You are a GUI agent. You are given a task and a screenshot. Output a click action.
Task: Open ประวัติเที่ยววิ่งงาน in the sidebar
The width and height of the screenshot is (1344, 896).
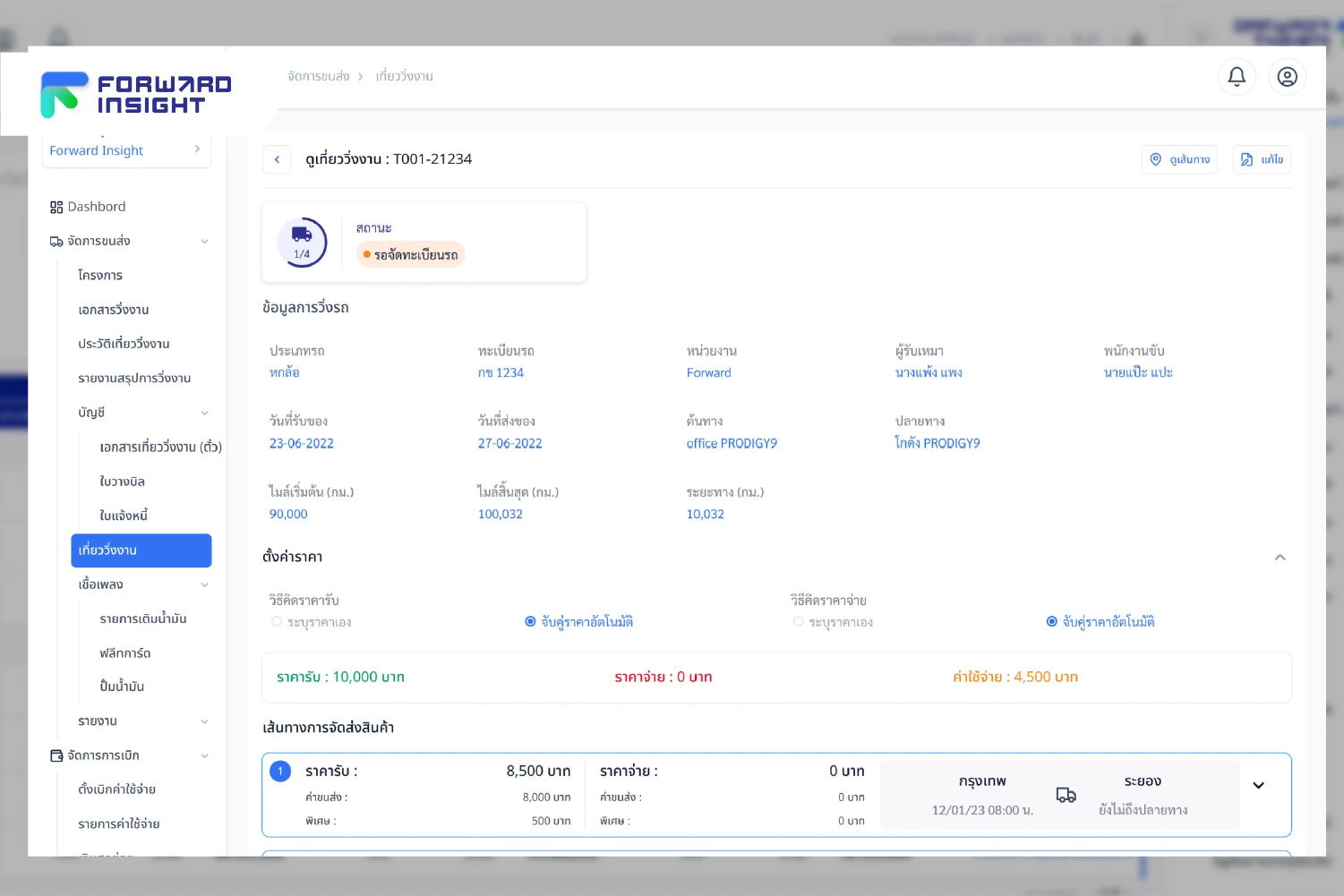pos(124,344)
